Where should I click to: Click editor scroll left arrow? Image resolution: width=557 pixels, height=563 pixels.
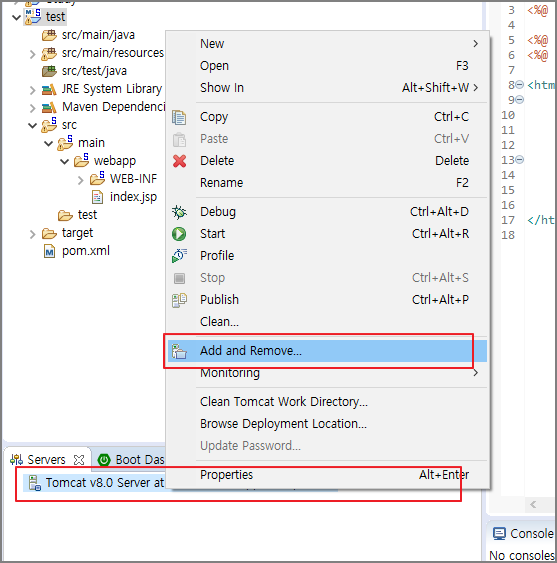click(533, 505)
